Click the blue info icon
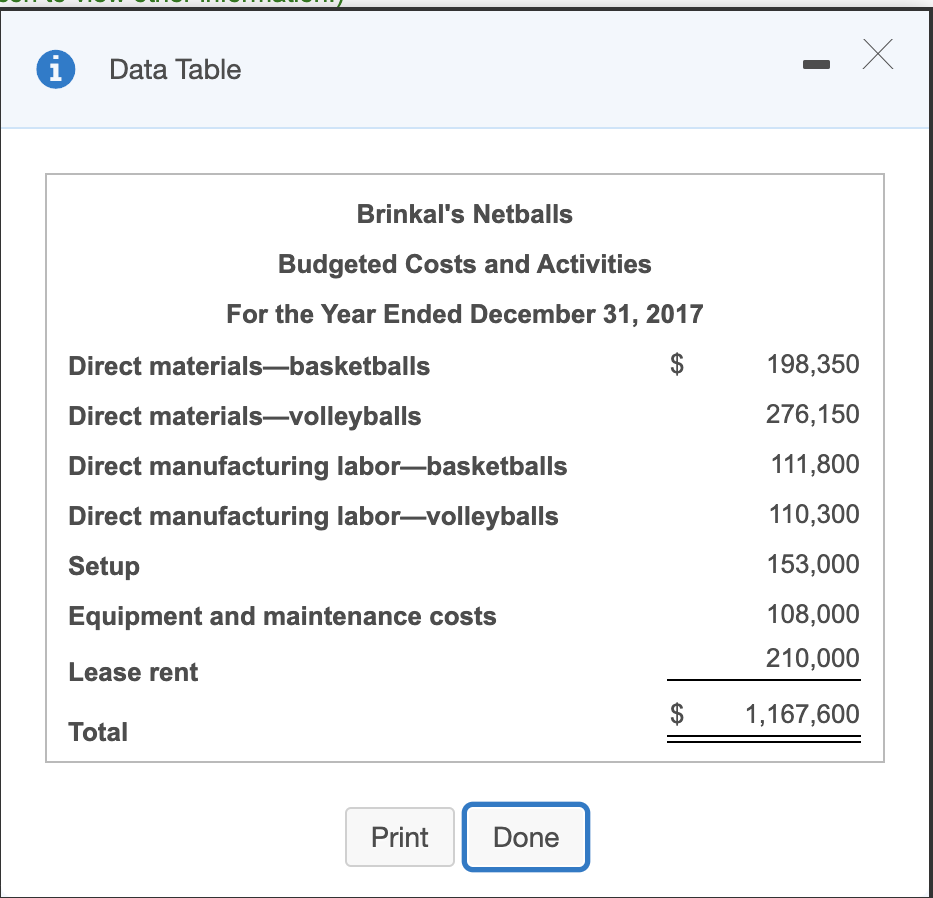This screenshot has width=933, height=898. tap(55, 69)
